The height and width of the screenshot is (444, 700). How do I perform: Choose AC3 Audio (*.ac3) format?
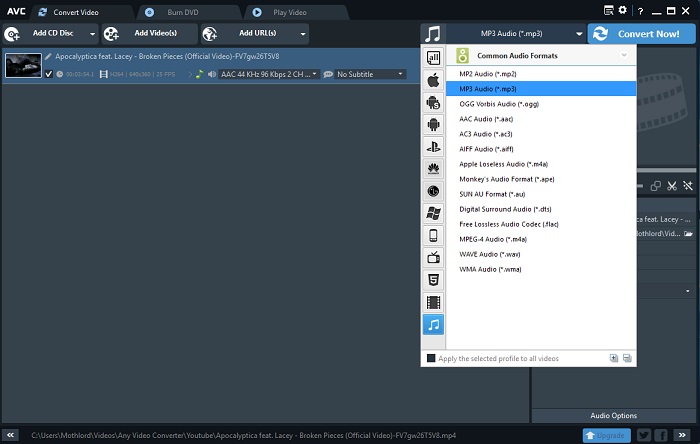pos(541,134)
